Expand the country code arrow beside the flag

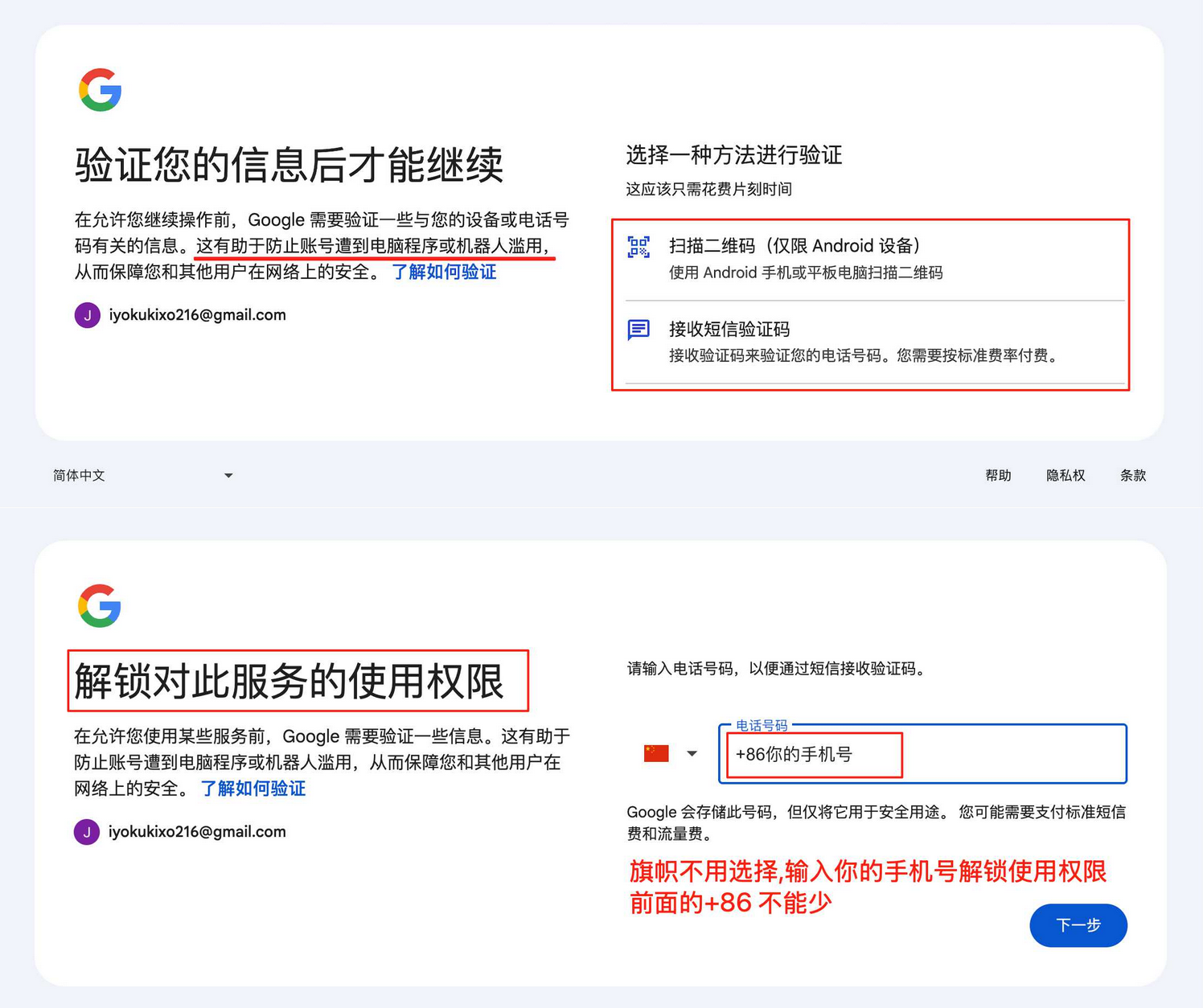692,754
